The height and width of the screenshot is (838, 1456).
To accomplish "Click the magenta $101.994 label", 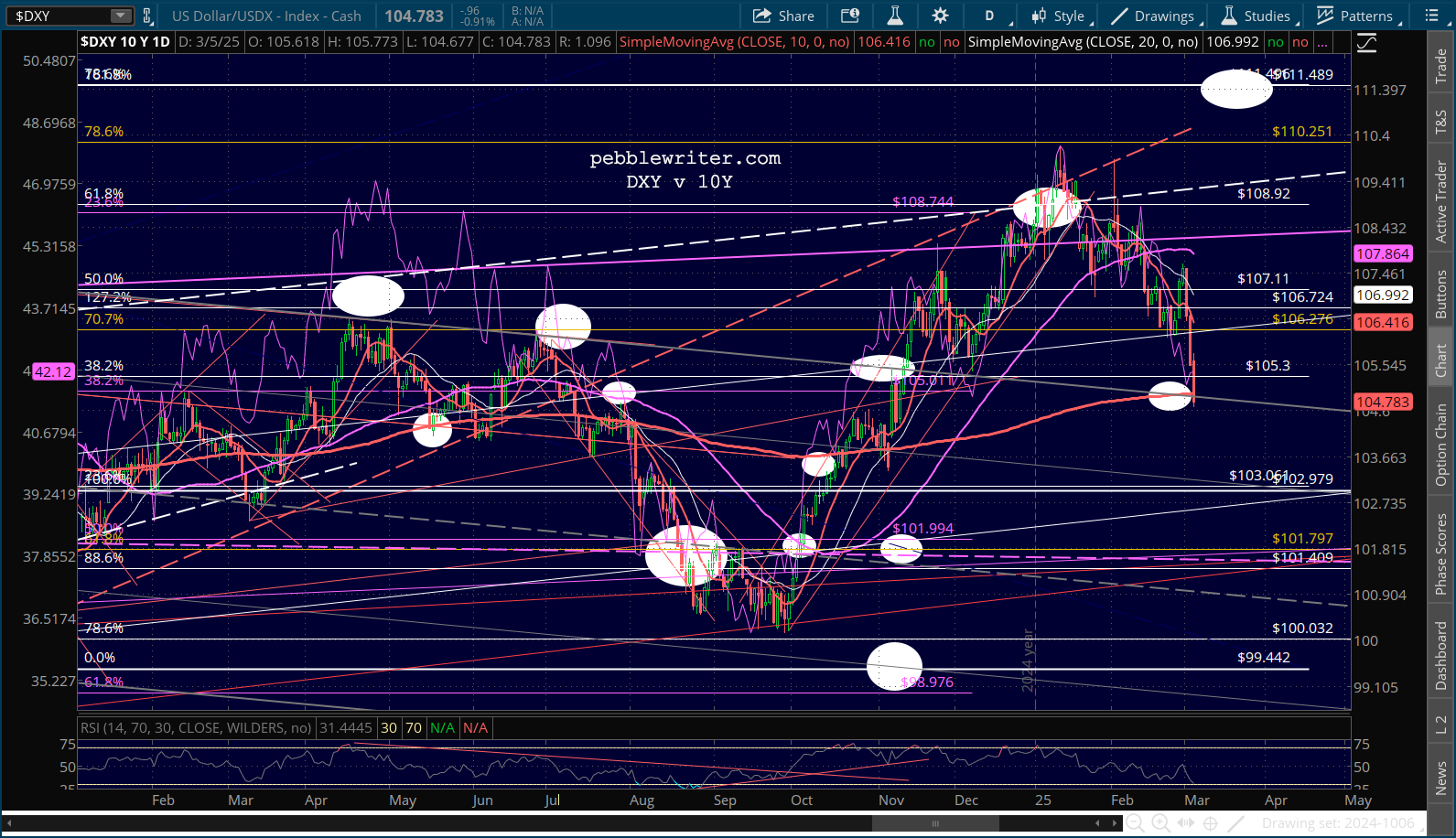I will pyautogui.click(x=922, y=529).
